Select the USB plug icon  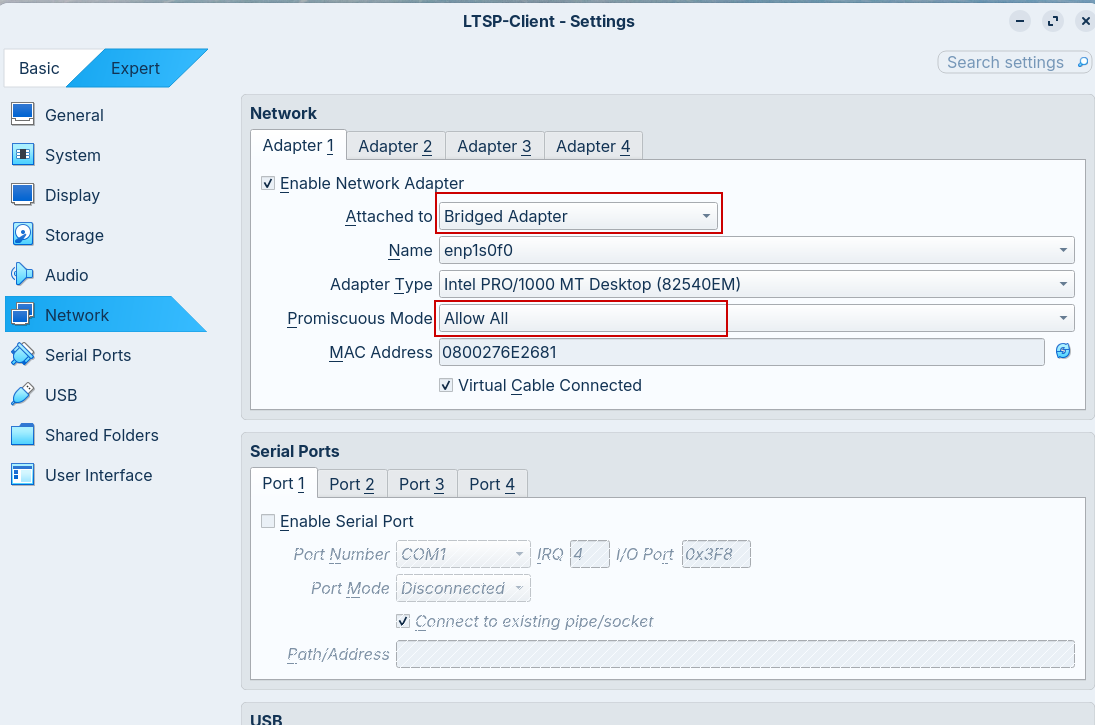[x=22, y=395]
